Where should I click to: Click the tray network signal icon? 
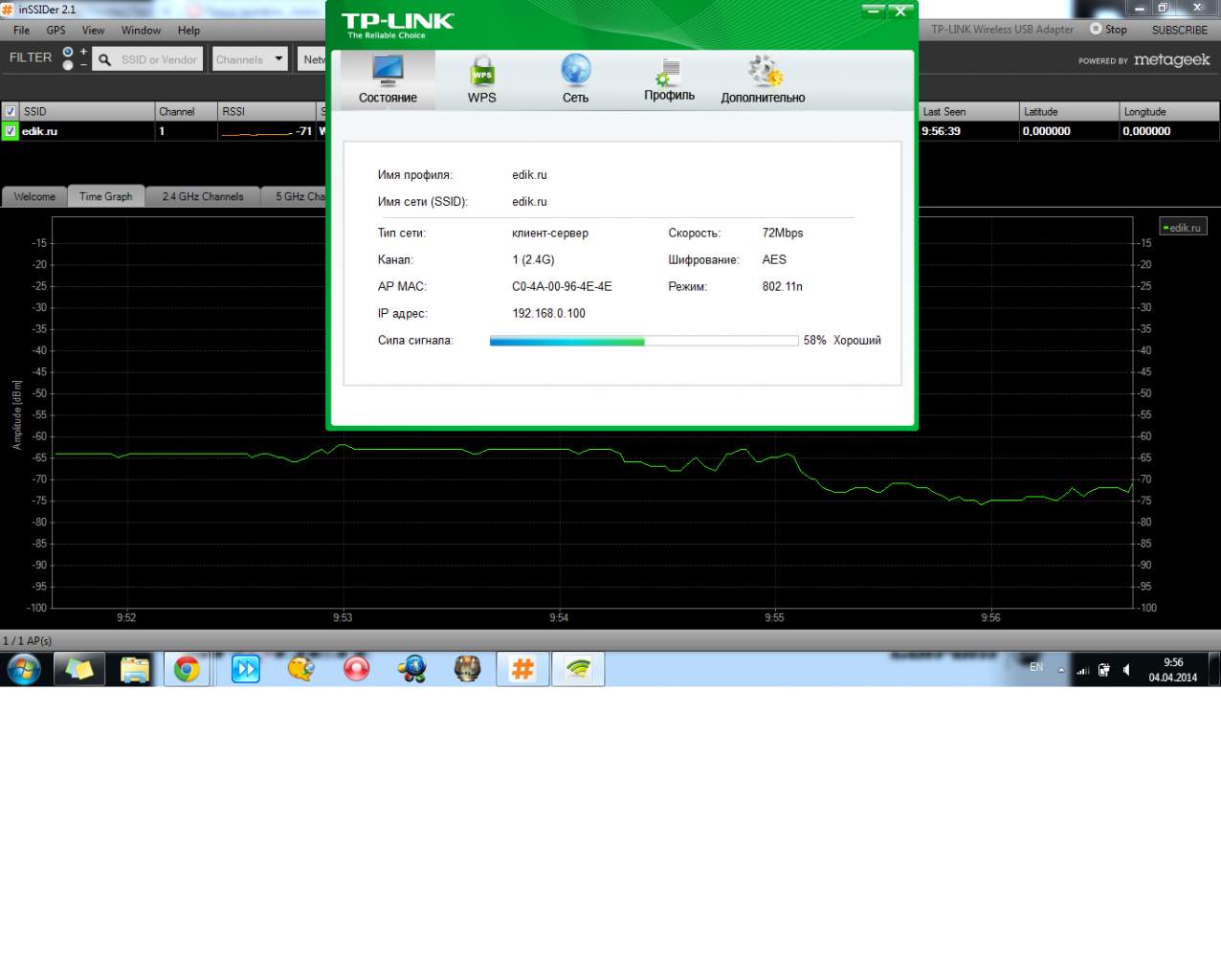point(1082,670)
